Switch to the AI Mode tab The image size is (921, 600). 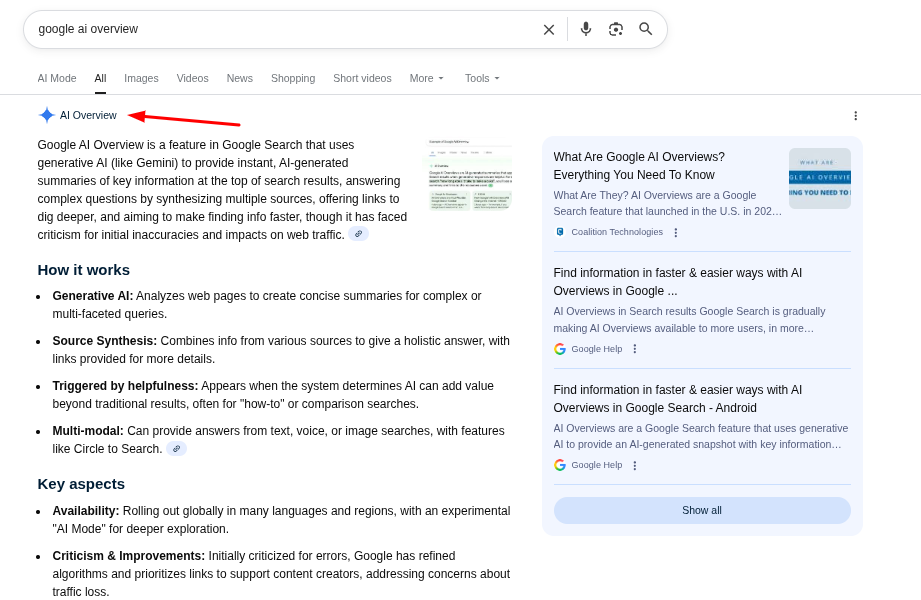pyautogui.click(x=57, y=78)
